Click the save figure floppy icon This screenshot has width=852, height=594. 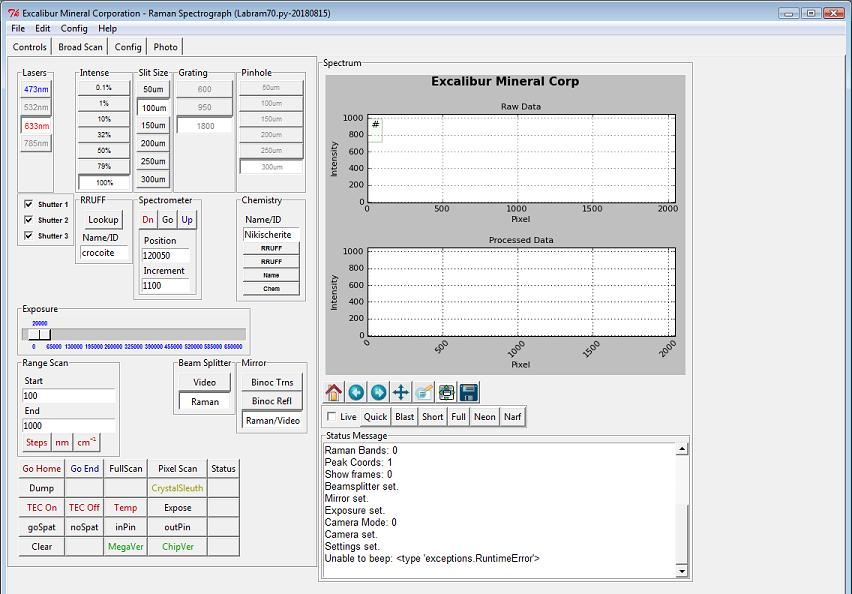469,392
